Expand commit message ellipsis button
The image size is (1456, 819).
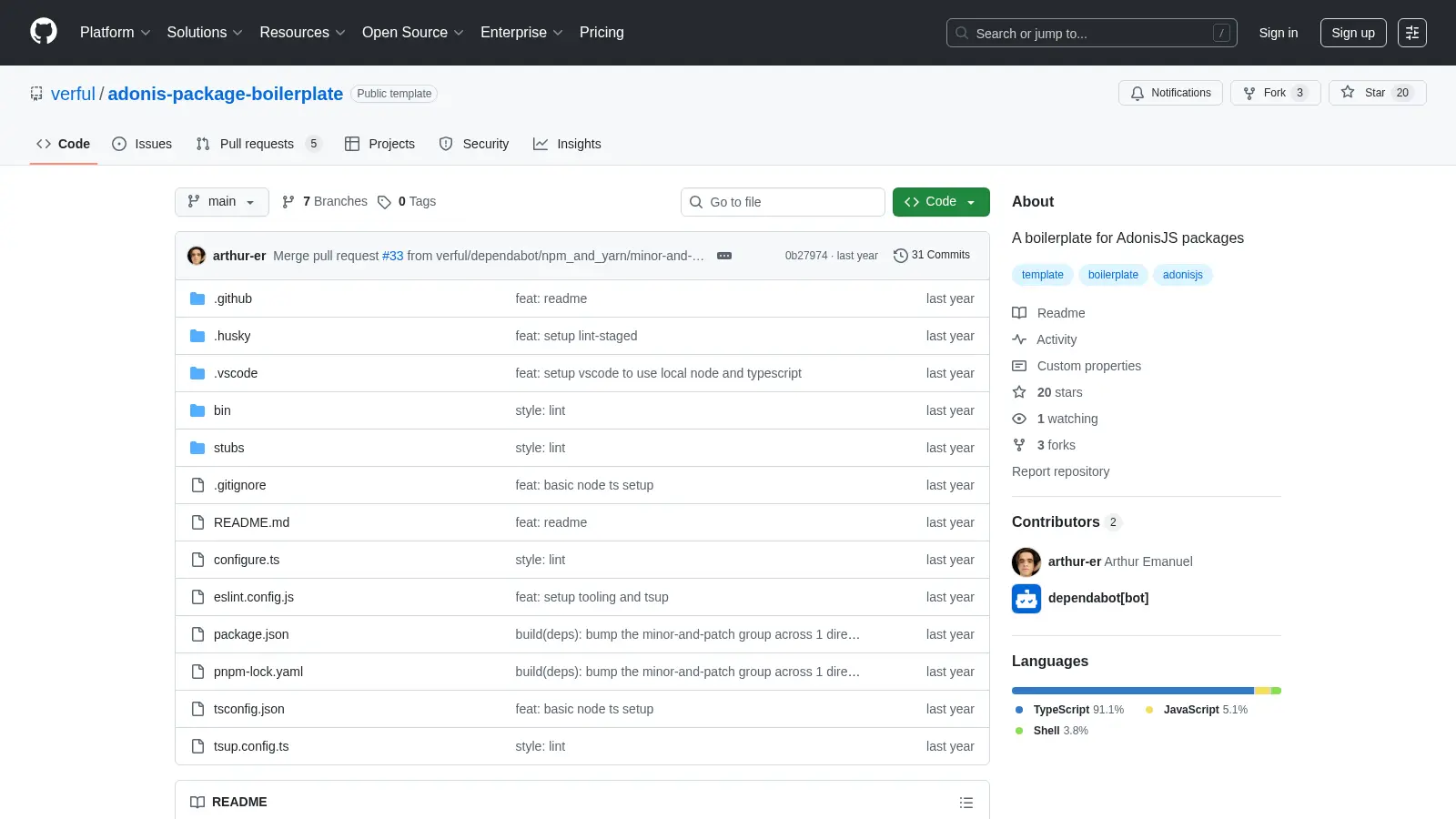pos(724,256)
